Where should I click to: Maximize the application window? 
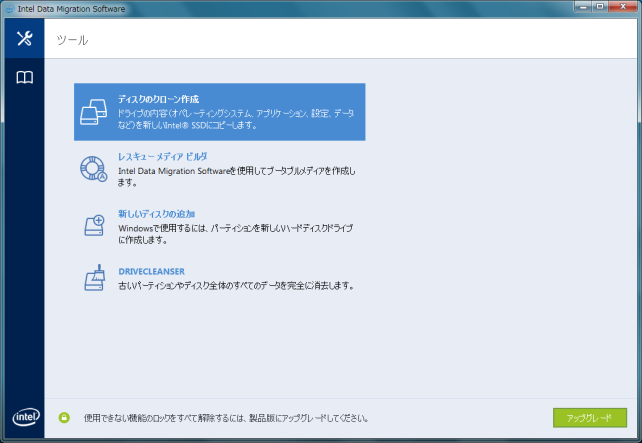coord(600,6)
